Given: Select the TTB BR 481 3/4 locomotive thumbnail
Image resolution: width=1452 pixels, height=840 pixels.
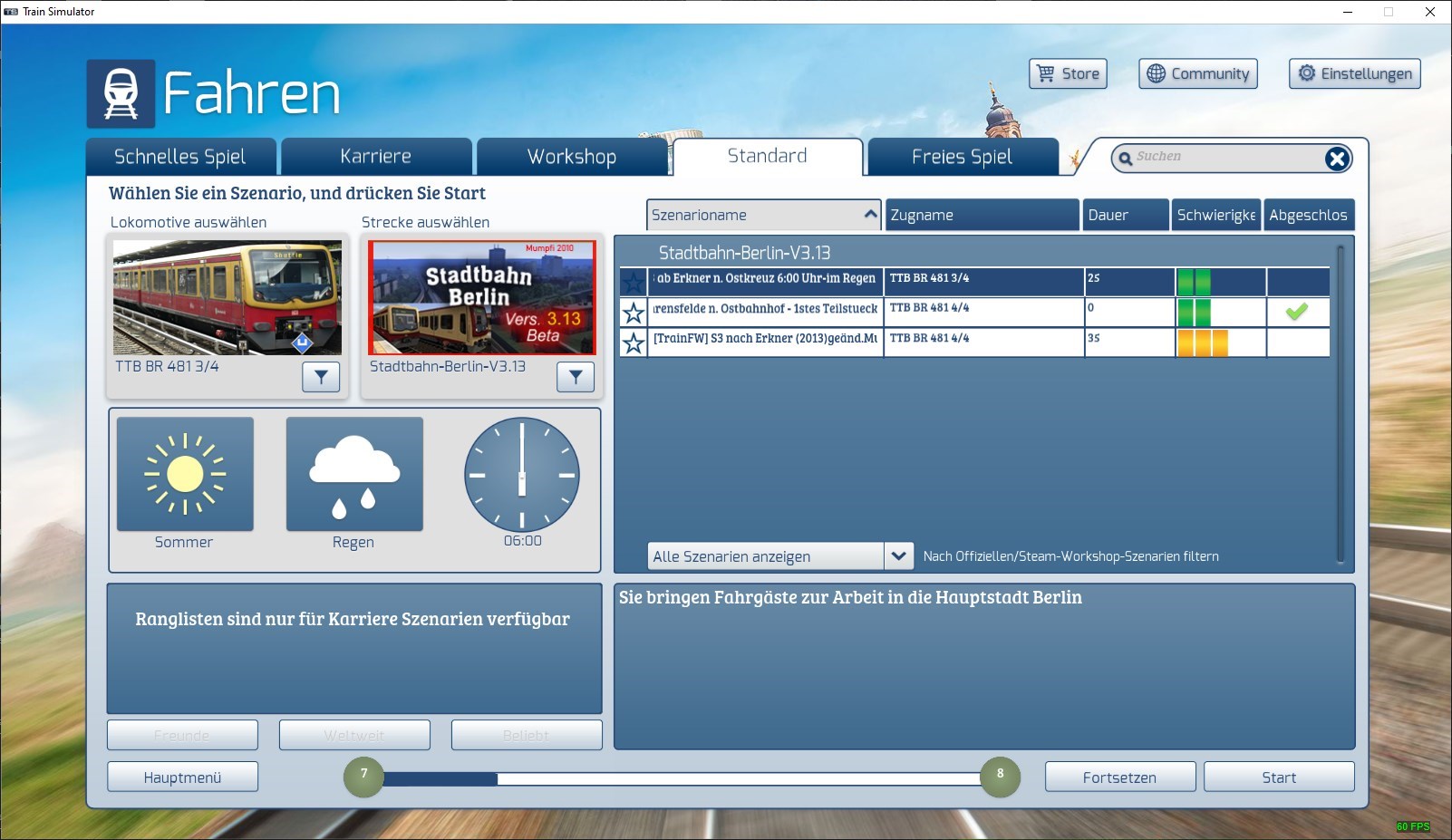Looking at the screenshot, I should pyautogui.click(x=227, y=297).
